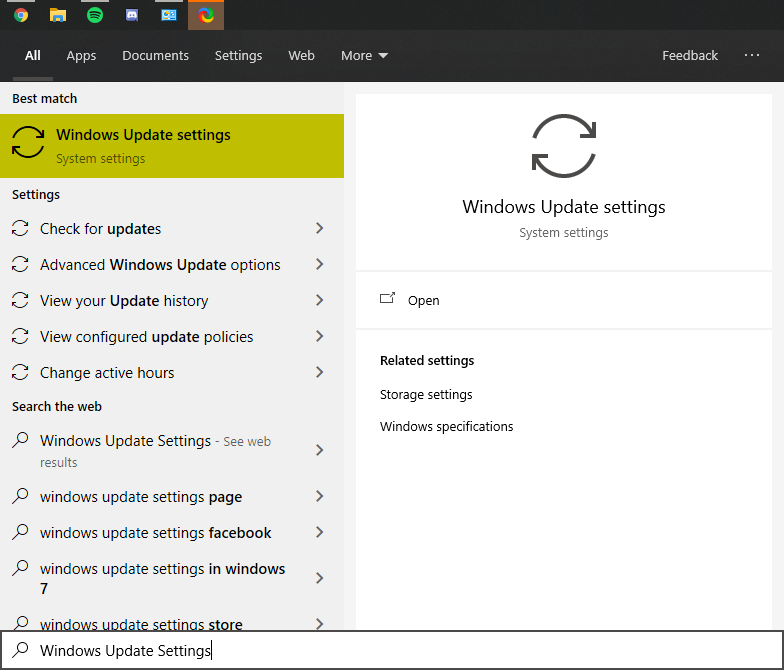
Task: Click sync icon beside Change active hours
Action: pyautogui.click(x=20, y=372)
